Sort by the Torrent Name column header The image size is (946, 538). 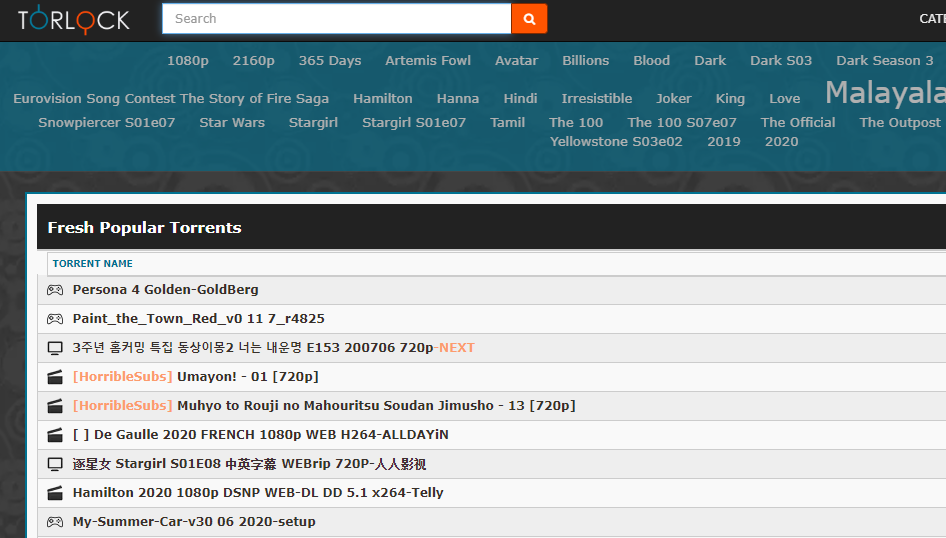[x=93, y=264]
